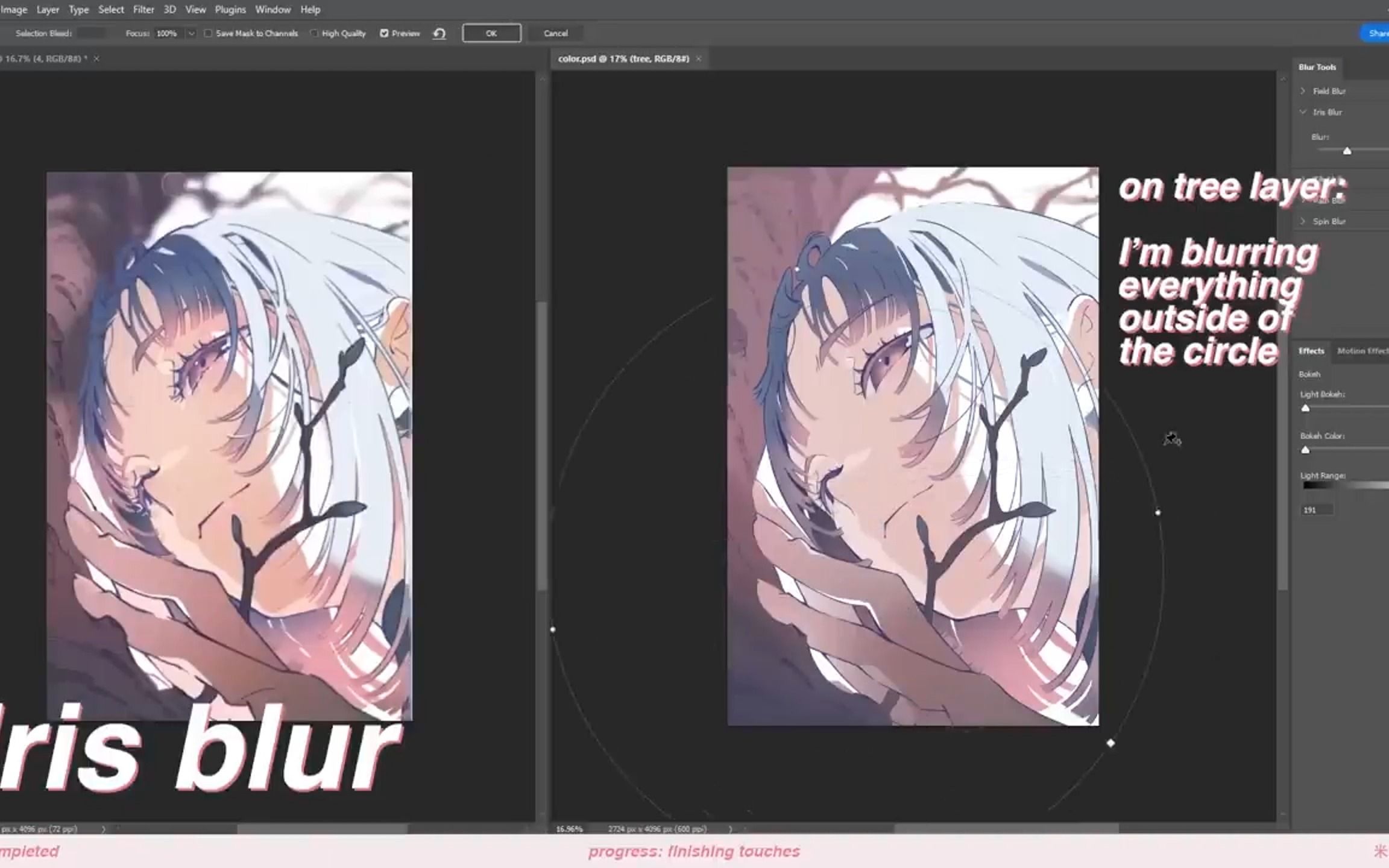This screenshot has width=1389, height=868.
Task: Click the diamond roundness handle below the canvas
Action: click(1110, 743)
